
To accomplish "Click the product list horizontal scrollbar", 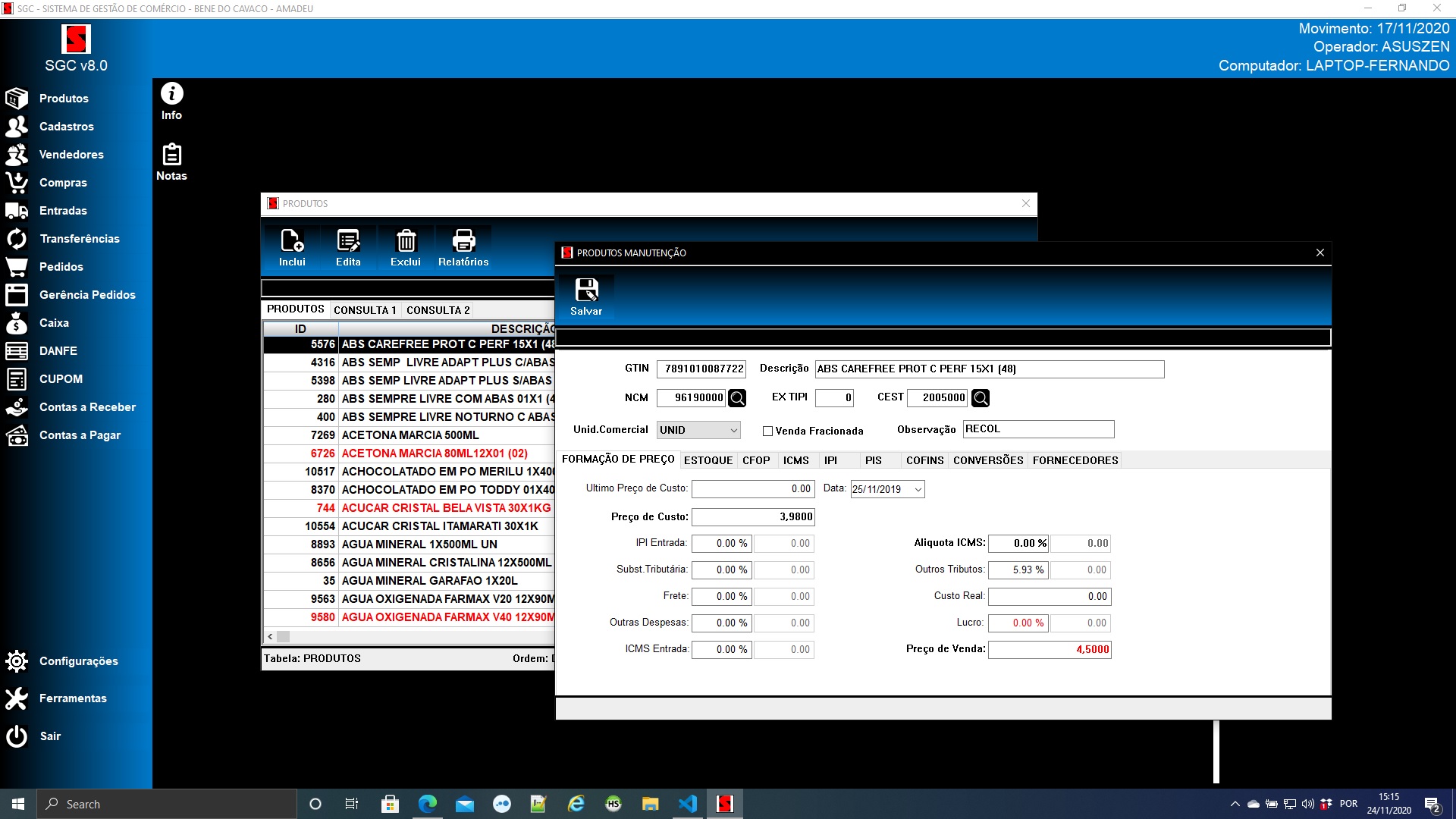I will [409, 636].
